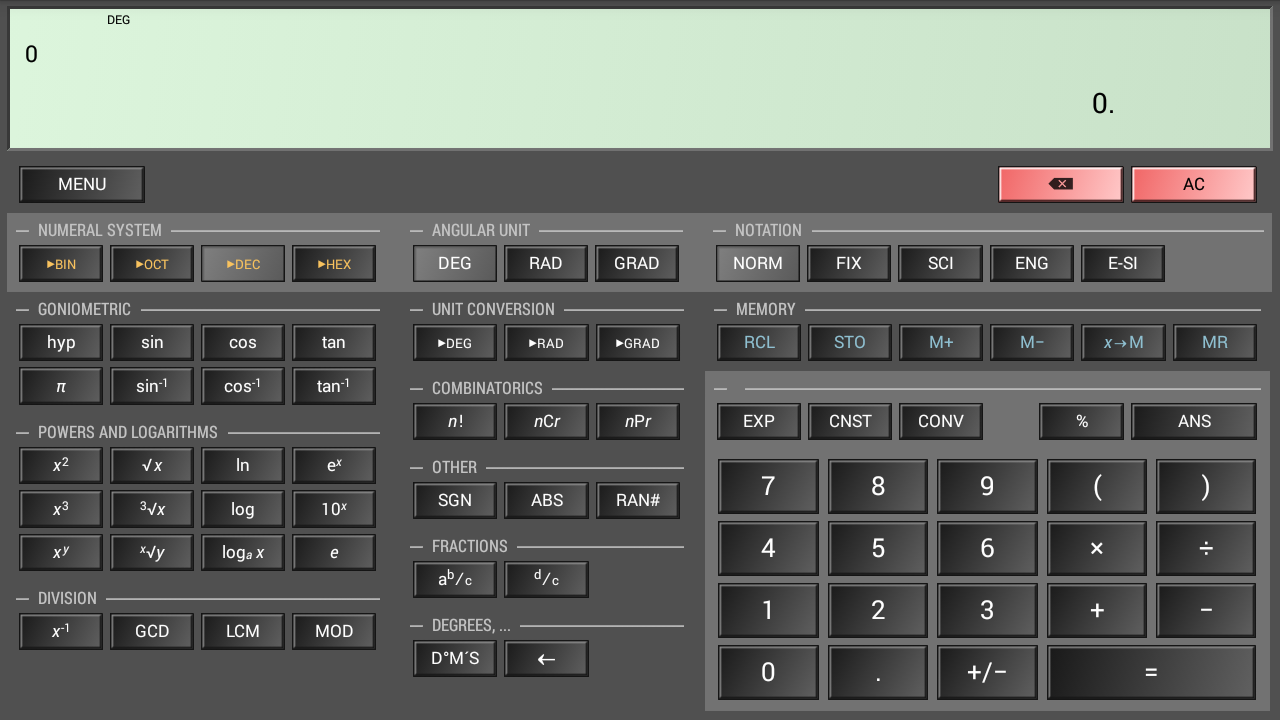This screenshot has width=1280, height=720.
Task: Apply inverse cosine cos⁻¹
Action: click(x=243, y=386)
